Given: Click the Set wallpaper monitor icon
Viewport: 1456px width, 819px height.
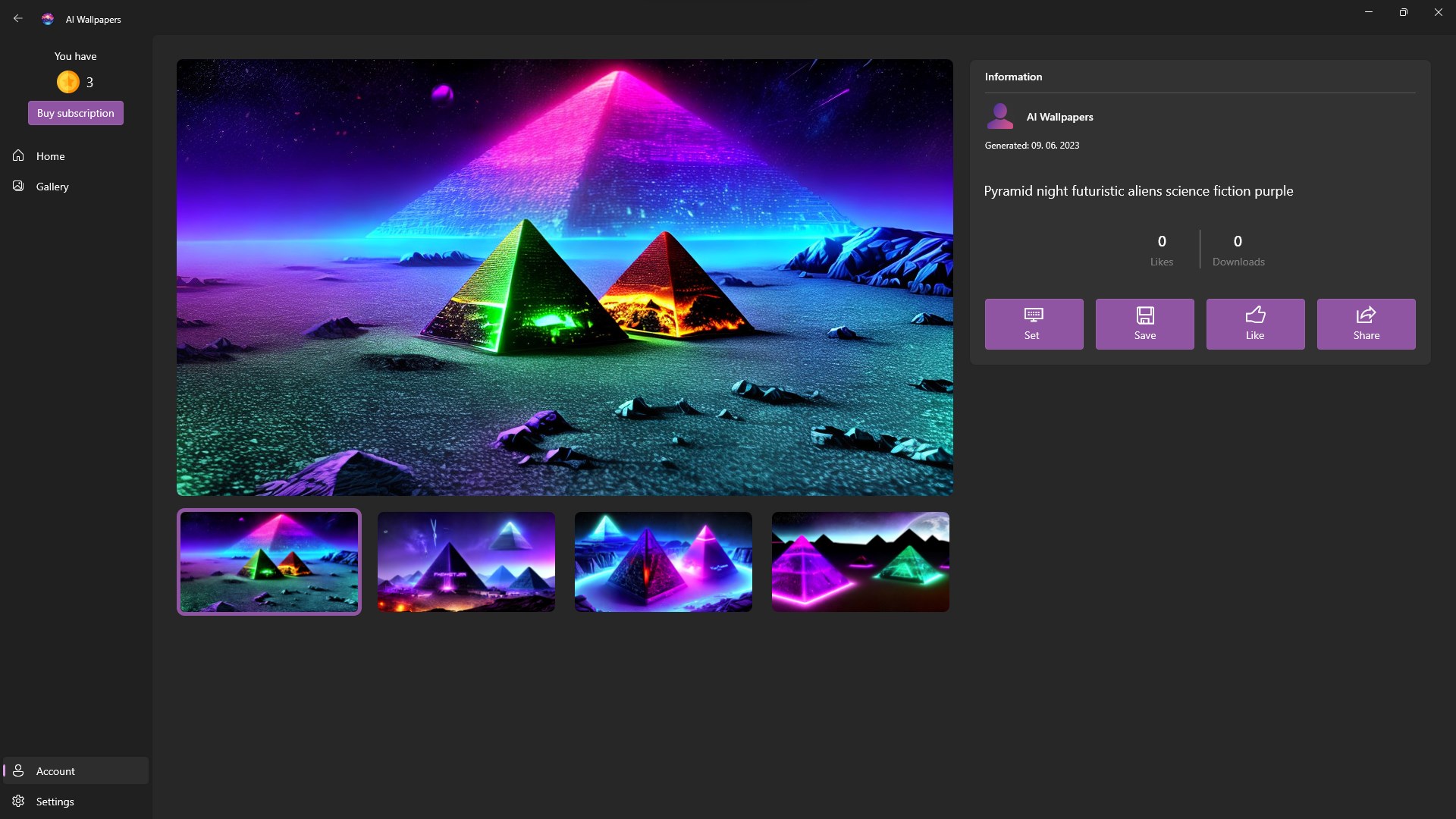Looking at the screenshot, I should (x=1034, y=315).
